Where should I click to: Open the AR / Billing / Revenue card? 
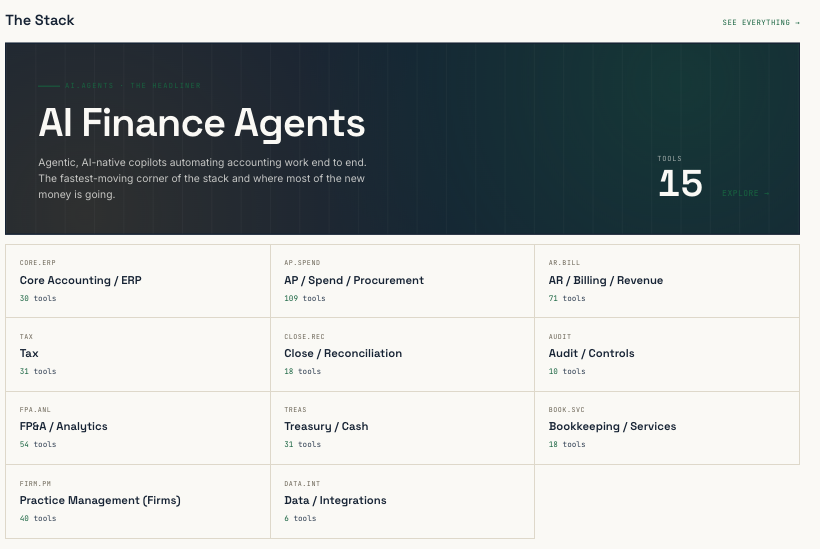click(667, 281)
